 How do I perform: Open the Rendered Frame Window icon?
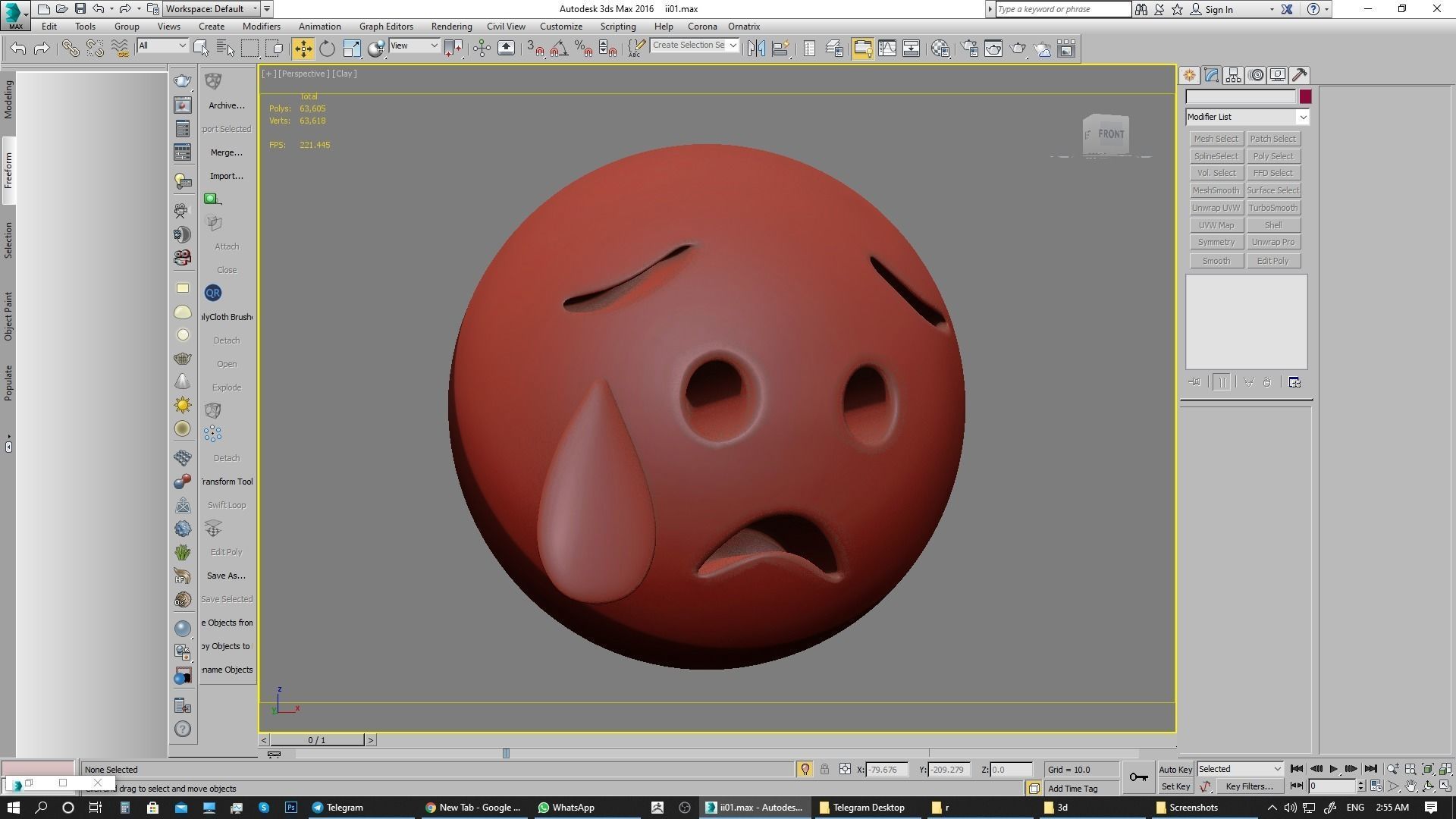coord(993,49)
